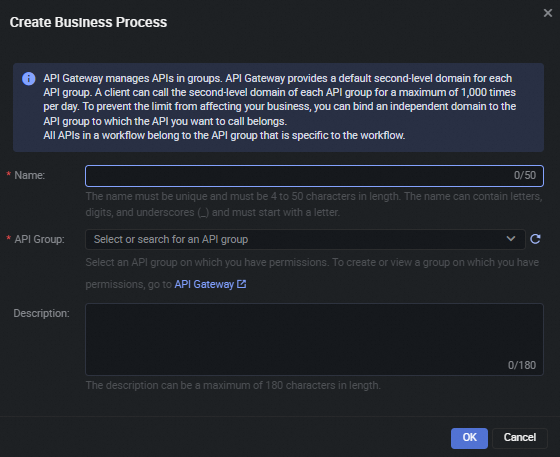Click the API Gateway info banner text

pyautogui.click(x=280, y=107)
